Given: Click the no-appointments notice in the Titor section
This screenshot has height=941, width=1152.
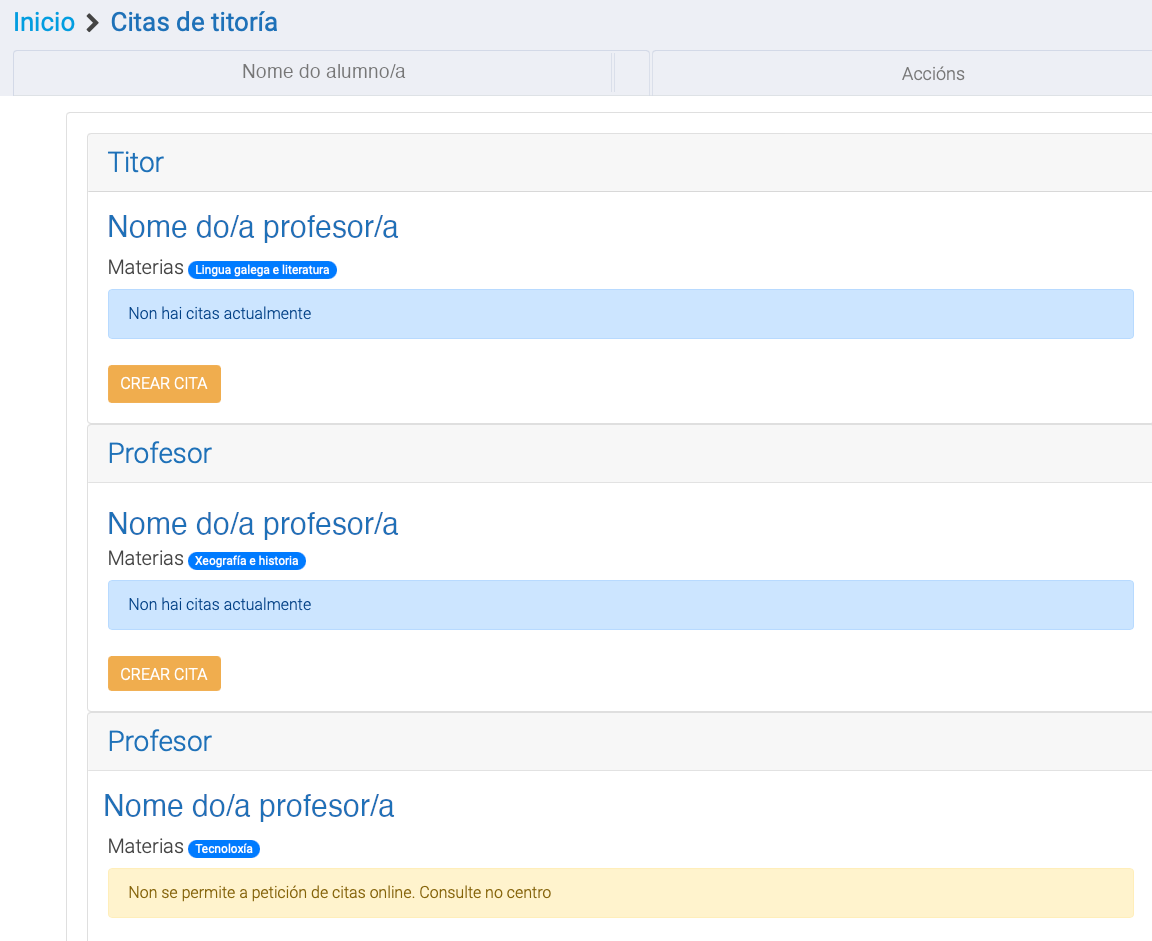Looking at the screenshot, I should point(620,314).
